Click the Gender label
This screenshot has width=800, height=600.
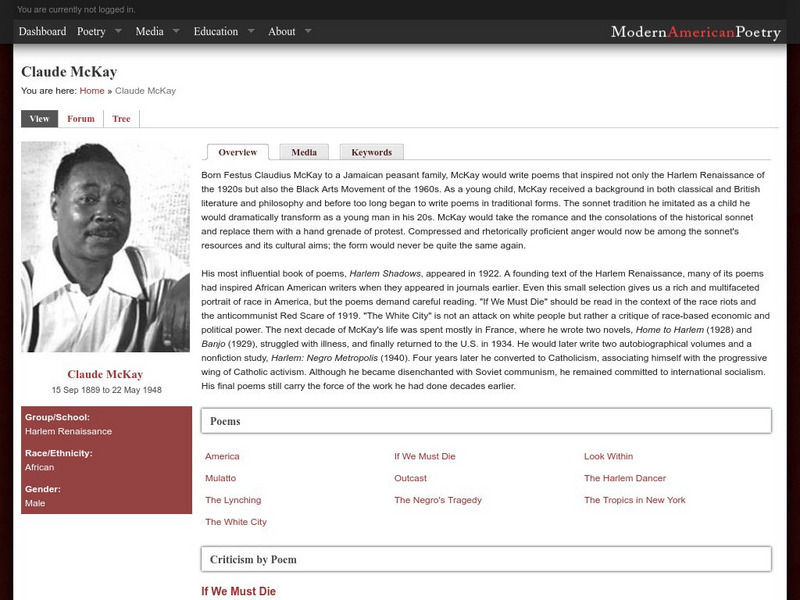pyautogui.click(x=43, y=489)
